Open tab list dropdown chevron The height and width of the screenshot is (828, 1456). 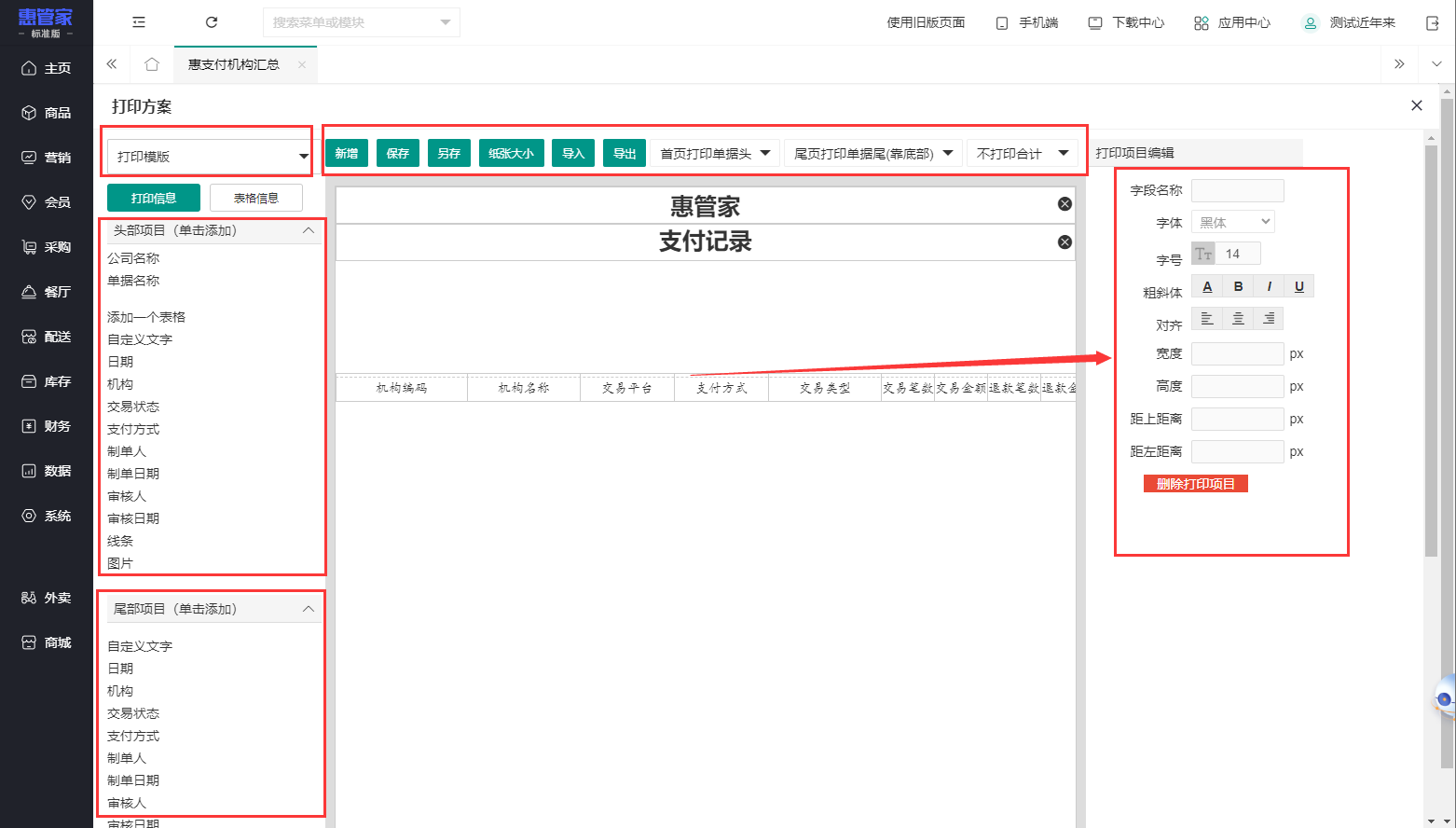[x=1436, y=64]
